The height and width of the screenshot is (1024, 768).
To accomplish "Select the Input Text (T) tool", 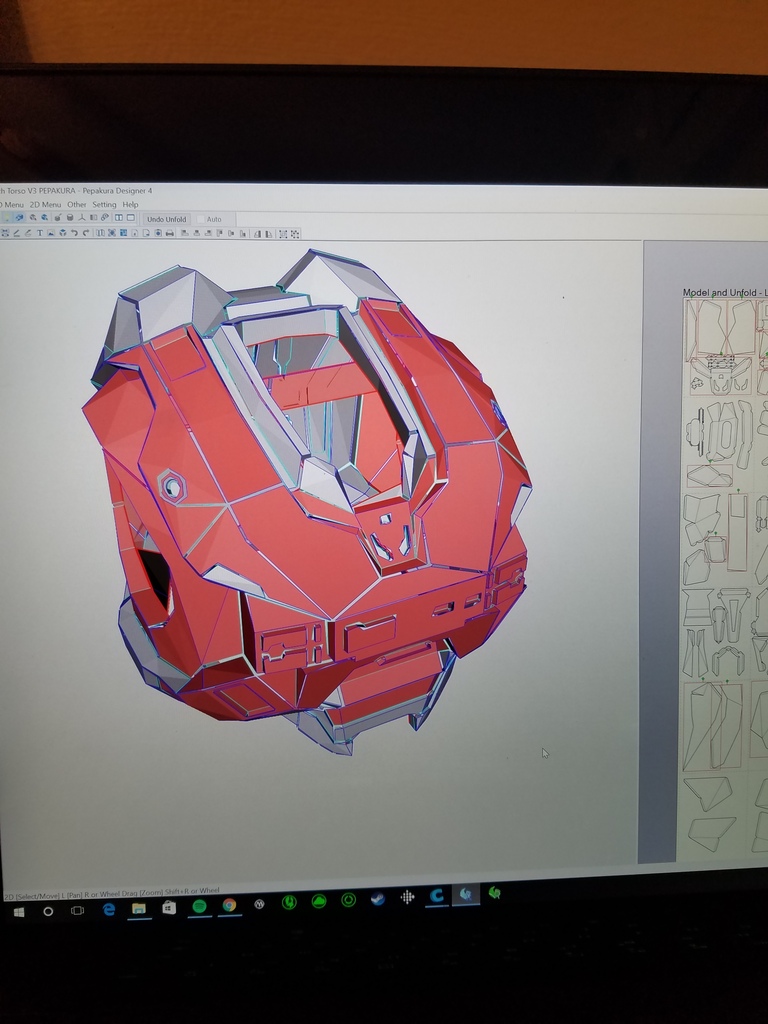I will pos(40,233).
